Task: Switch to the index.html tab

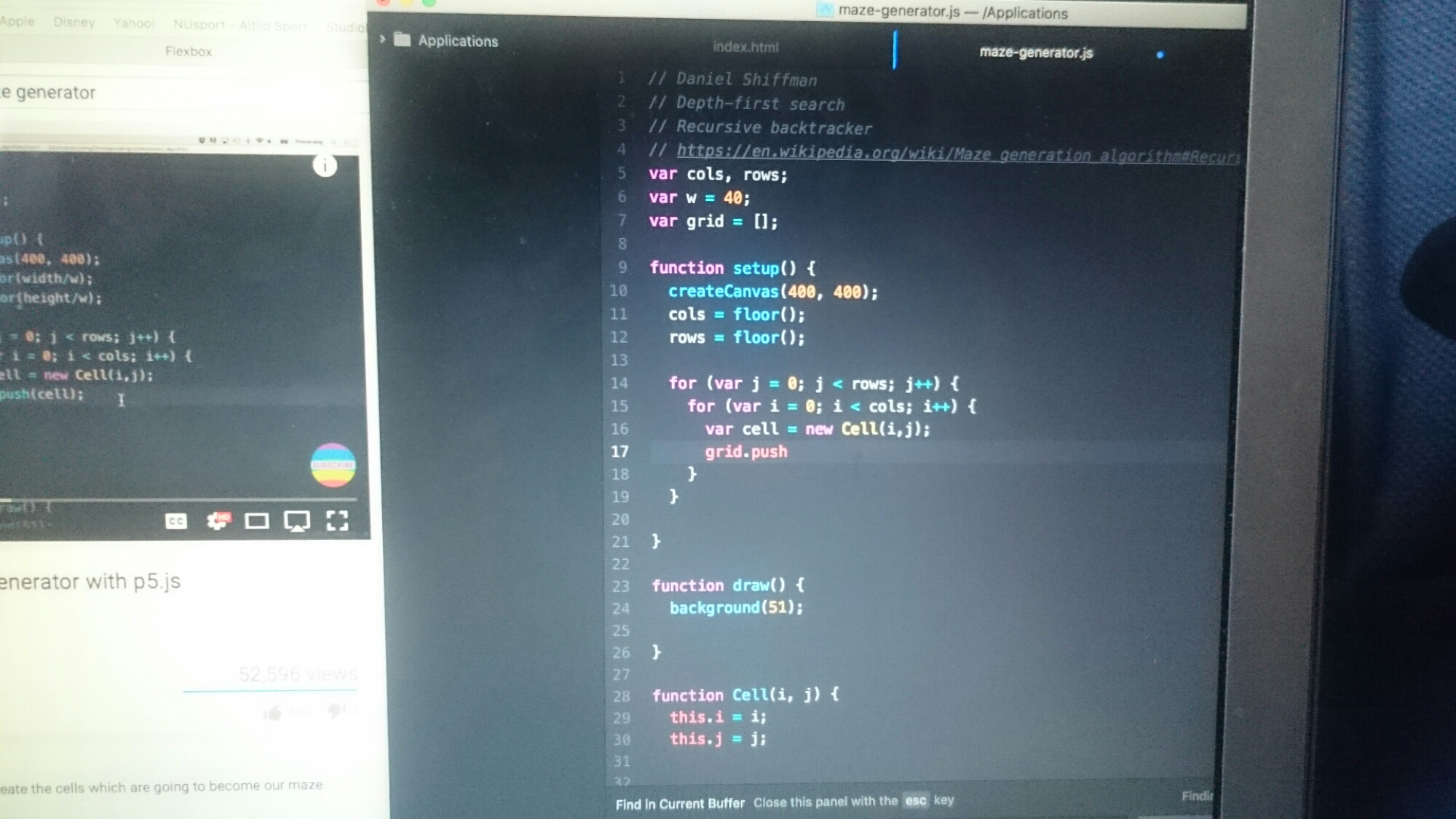Action: tap(745, 47)
